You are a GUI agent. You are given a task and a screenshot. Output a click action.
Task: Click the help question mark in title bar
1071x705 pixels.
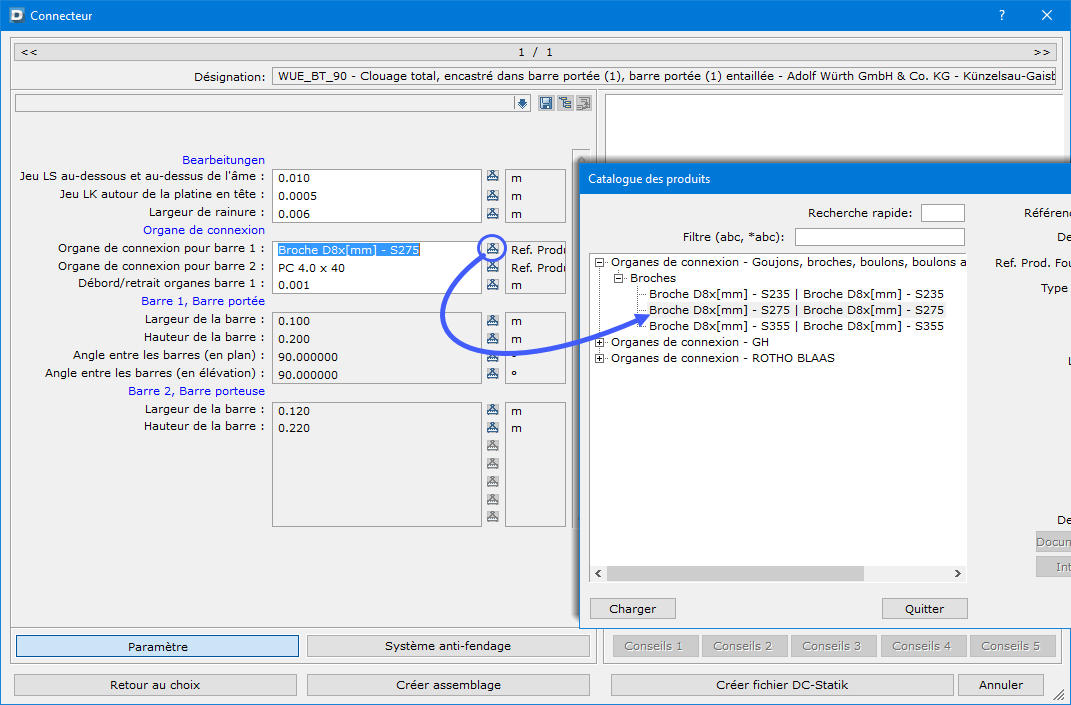(x=1002, y=15)
